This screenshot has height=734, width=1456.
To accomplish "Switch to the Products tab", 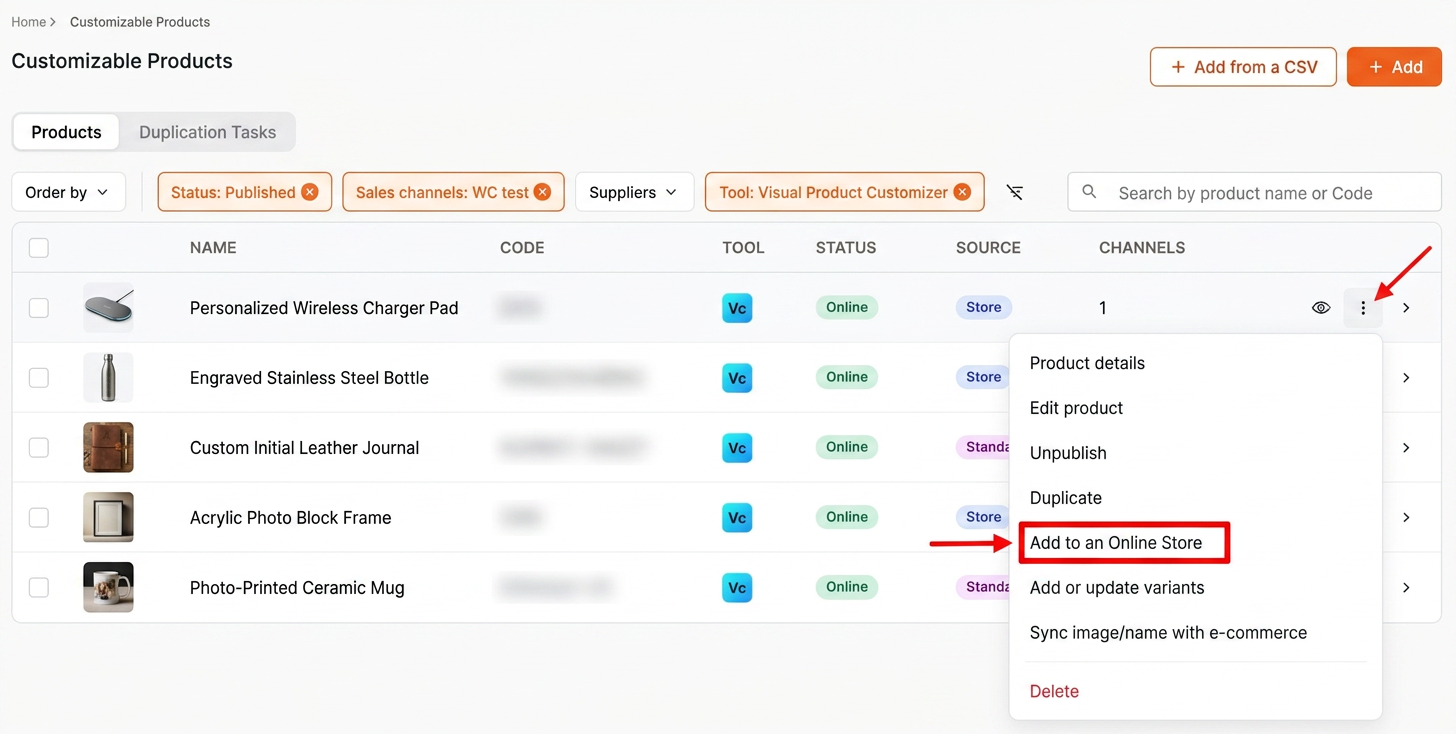I will click(x=66, y=132).
